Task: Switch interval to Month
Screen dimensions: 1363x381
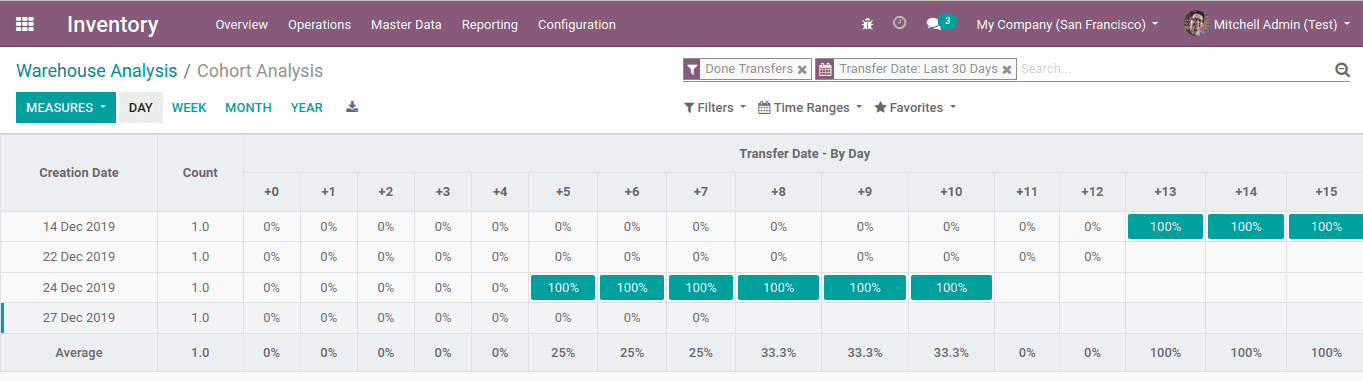Action: click(x=248, y=107)
